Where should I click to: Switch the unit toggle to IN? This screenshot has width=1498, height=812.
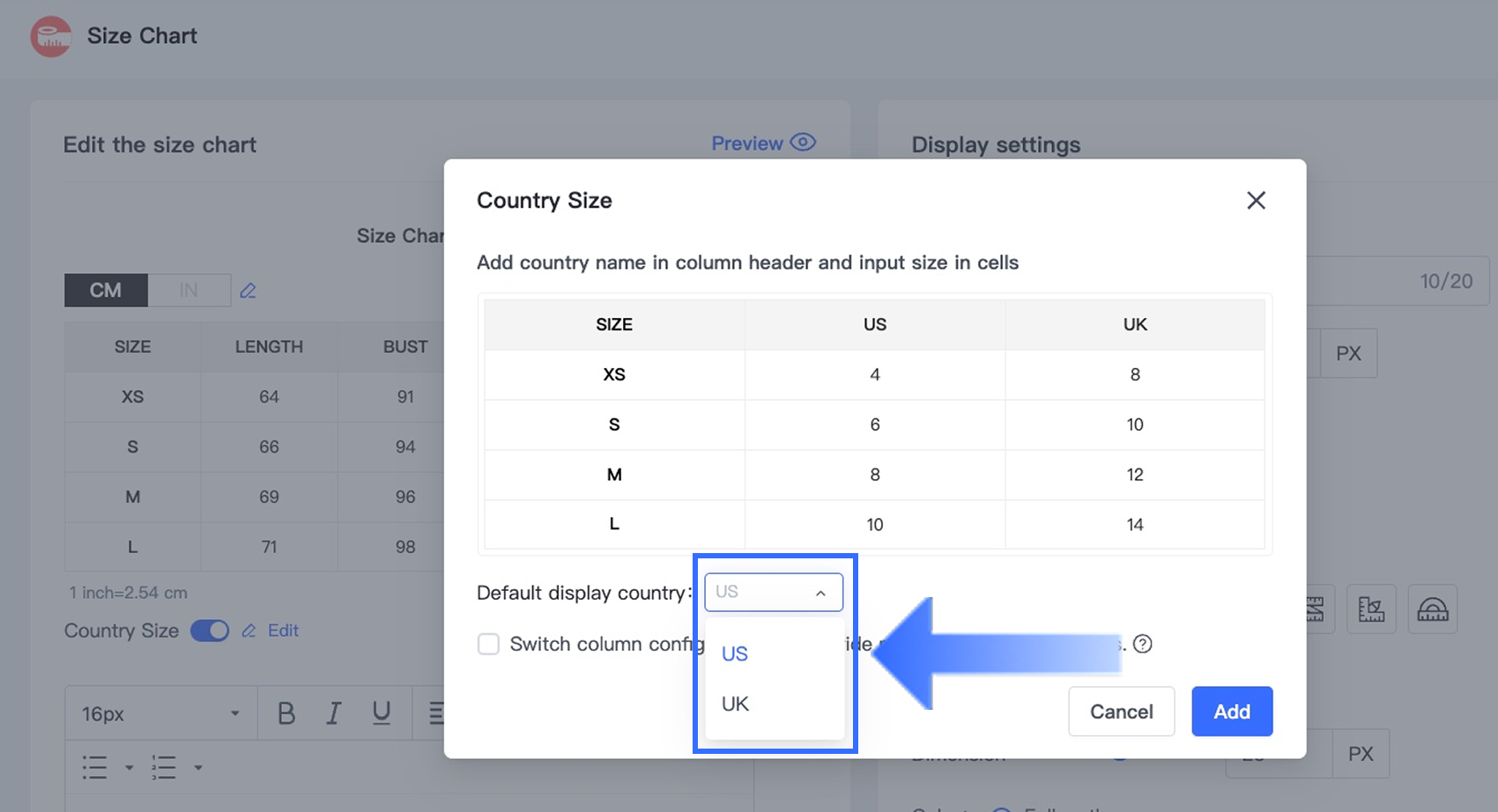(189, 291)
